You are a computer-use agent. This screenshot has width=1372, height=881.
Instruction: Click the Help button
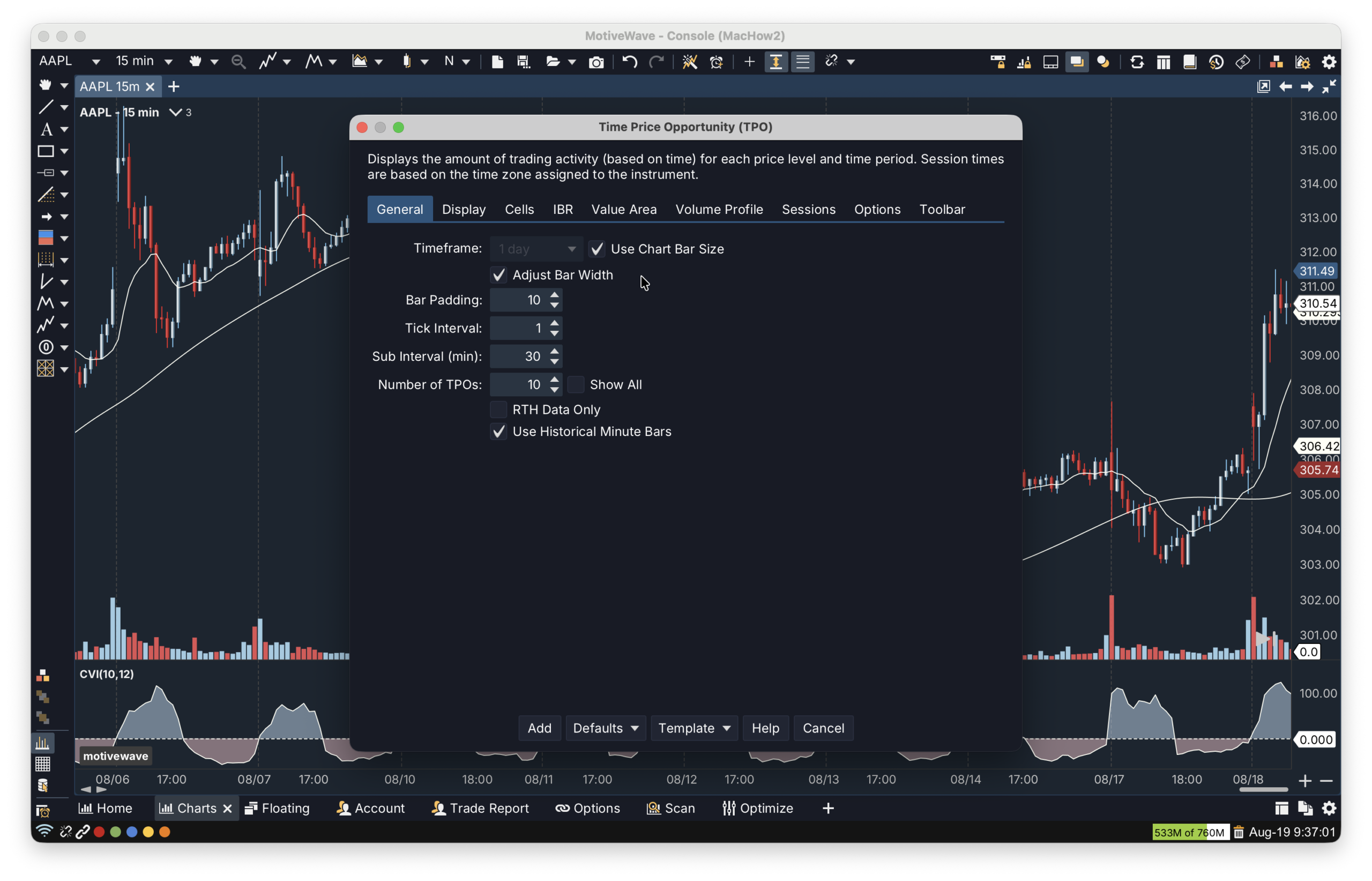click(765, 728)
